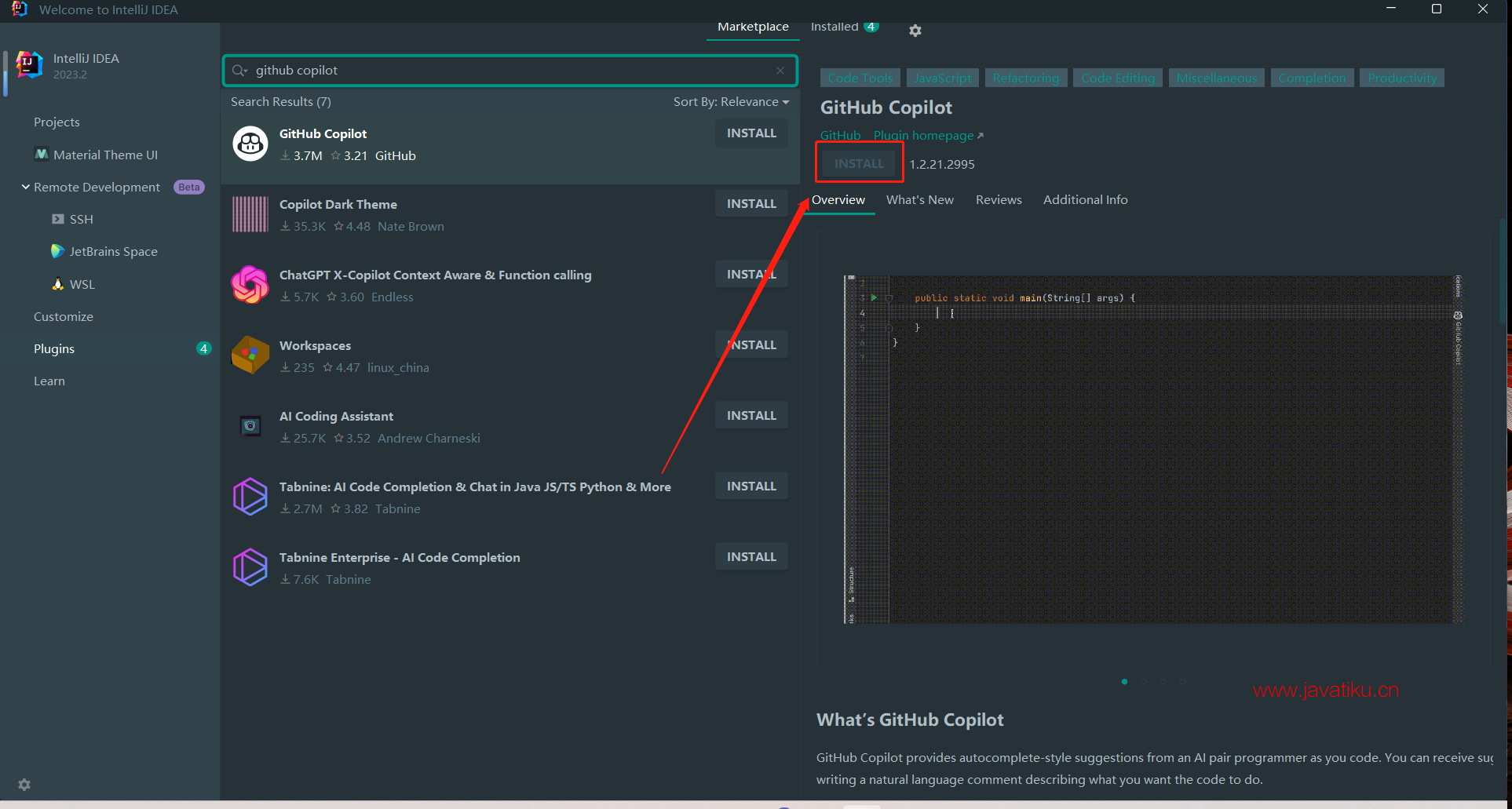Screen dimensions: 1512x809
Task: Click the Copilot Dark Theme plugin icon
Action: pyautogui.click(x=250, y=214)
